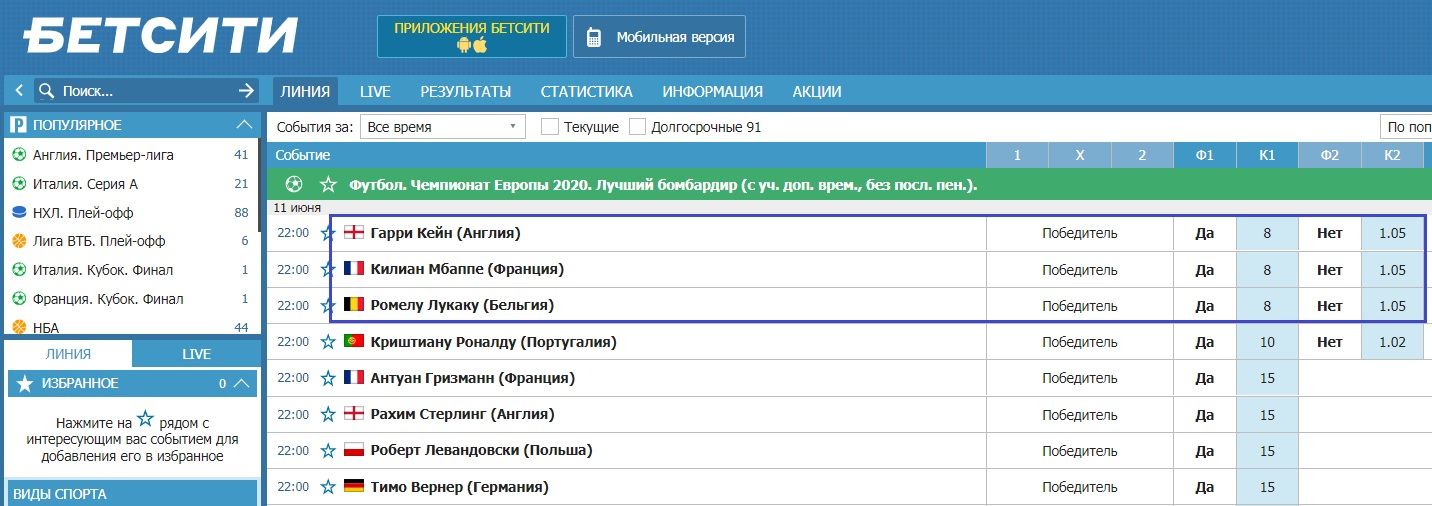1432x506 pixels.
Task: Add Гарри Кейн to favorites star
Action: [327, 233]
